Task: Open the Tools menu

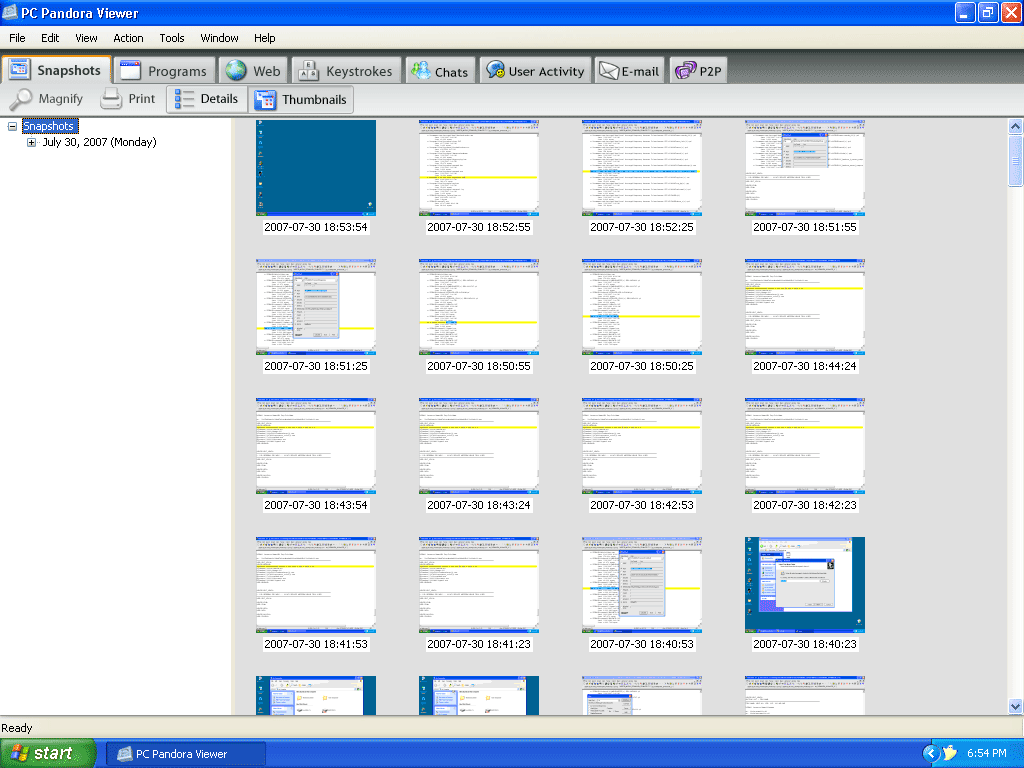Action: pos(172,38)
